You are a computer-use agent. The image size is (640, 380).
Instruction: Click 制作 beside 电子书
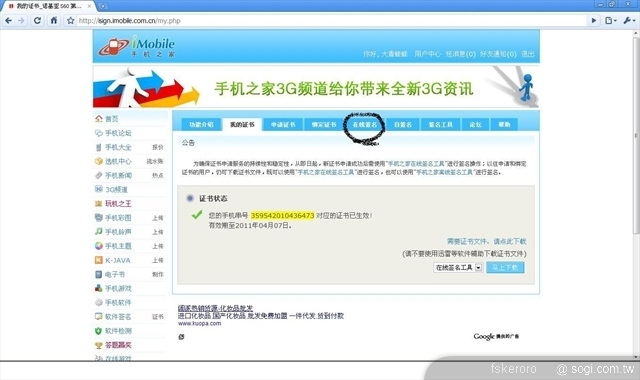[158, 275]
